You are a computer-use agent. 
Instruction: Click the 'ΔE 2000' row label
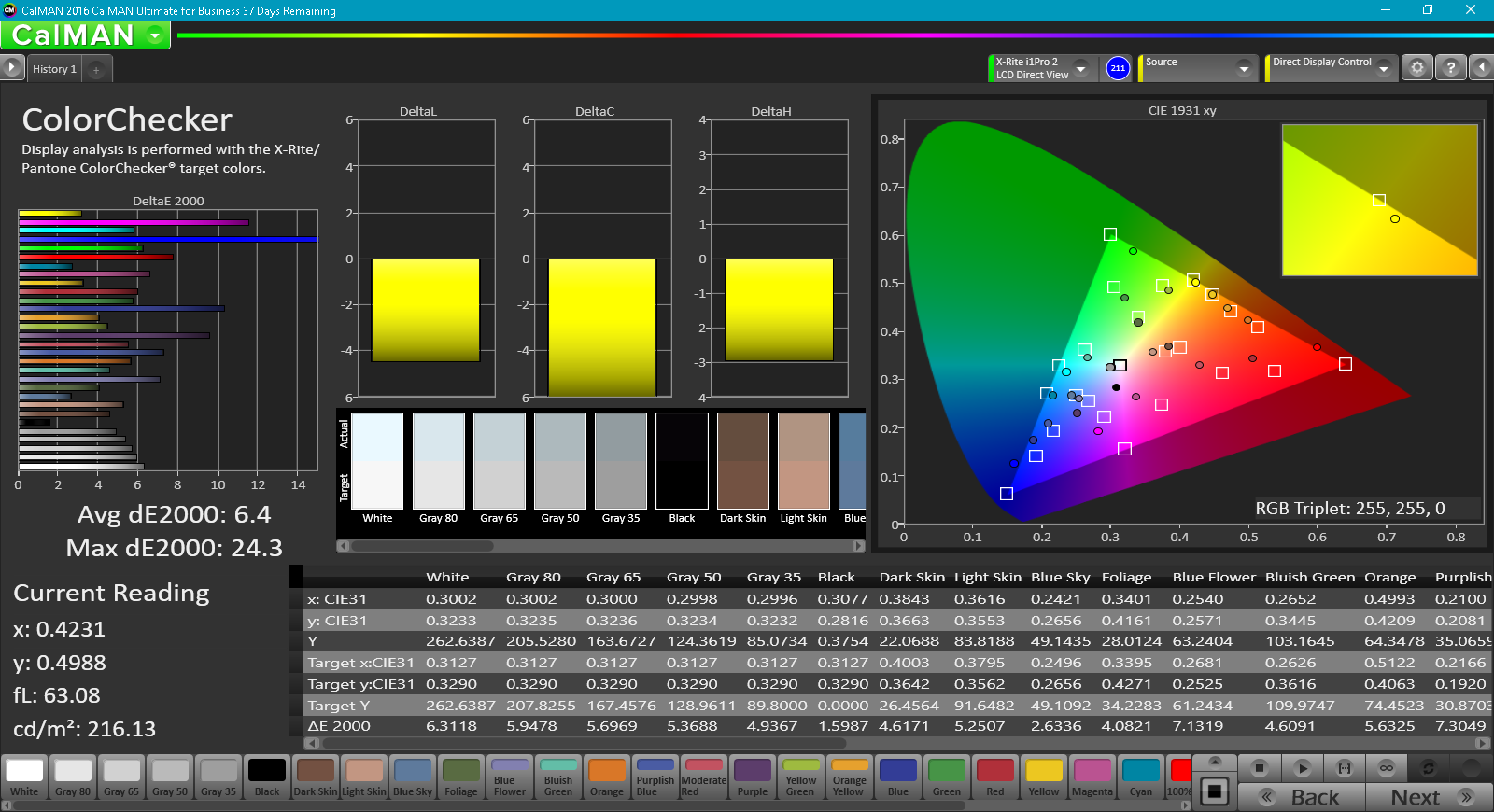click(339, 726)
